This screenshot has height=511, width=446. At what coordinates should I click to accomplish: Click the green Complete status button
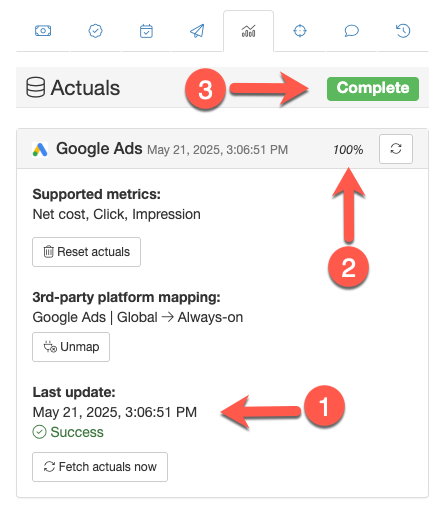click(373, 89)
